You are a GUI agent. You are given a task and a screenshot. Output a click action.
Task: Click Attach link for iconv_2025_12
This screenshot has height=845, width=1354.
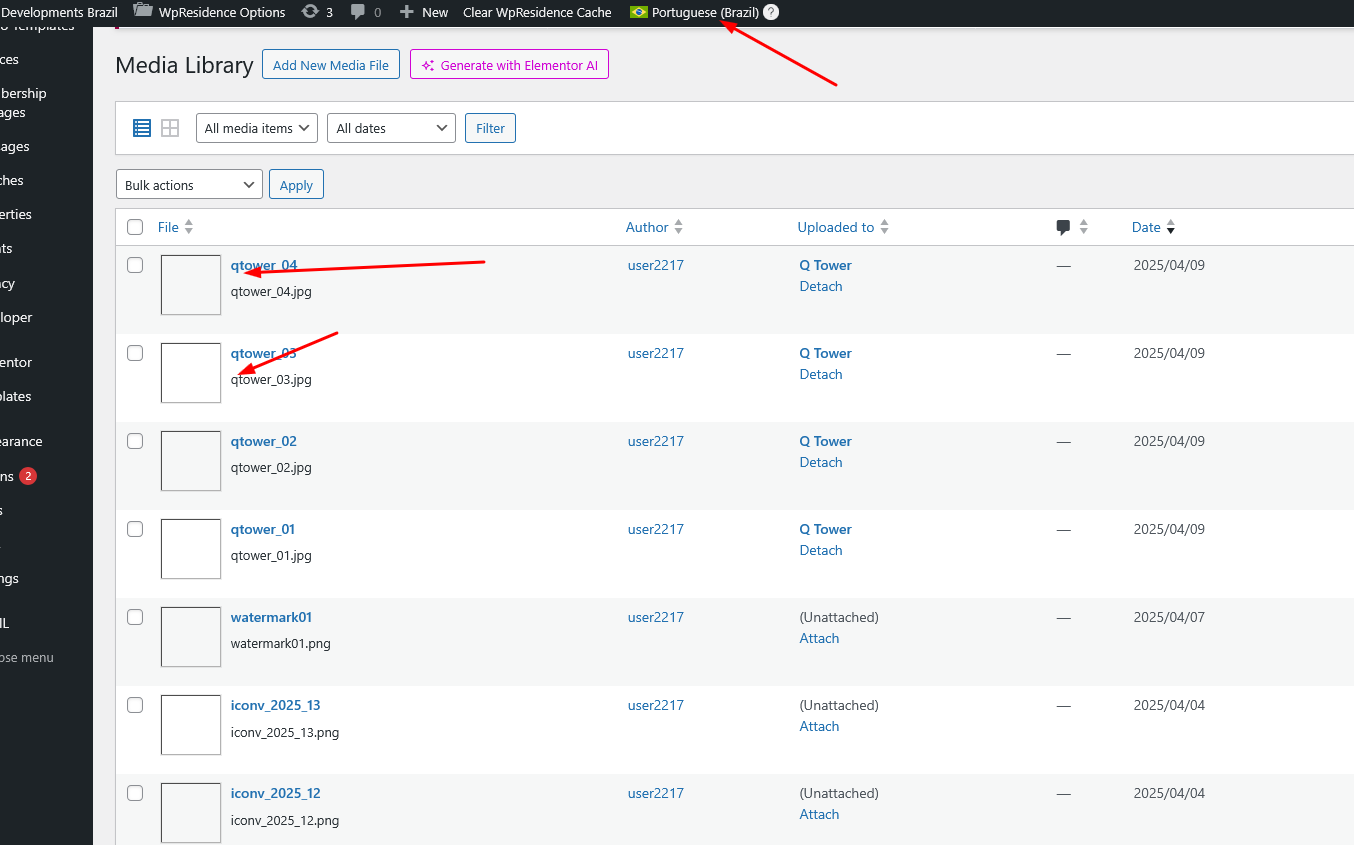[819, 814]
